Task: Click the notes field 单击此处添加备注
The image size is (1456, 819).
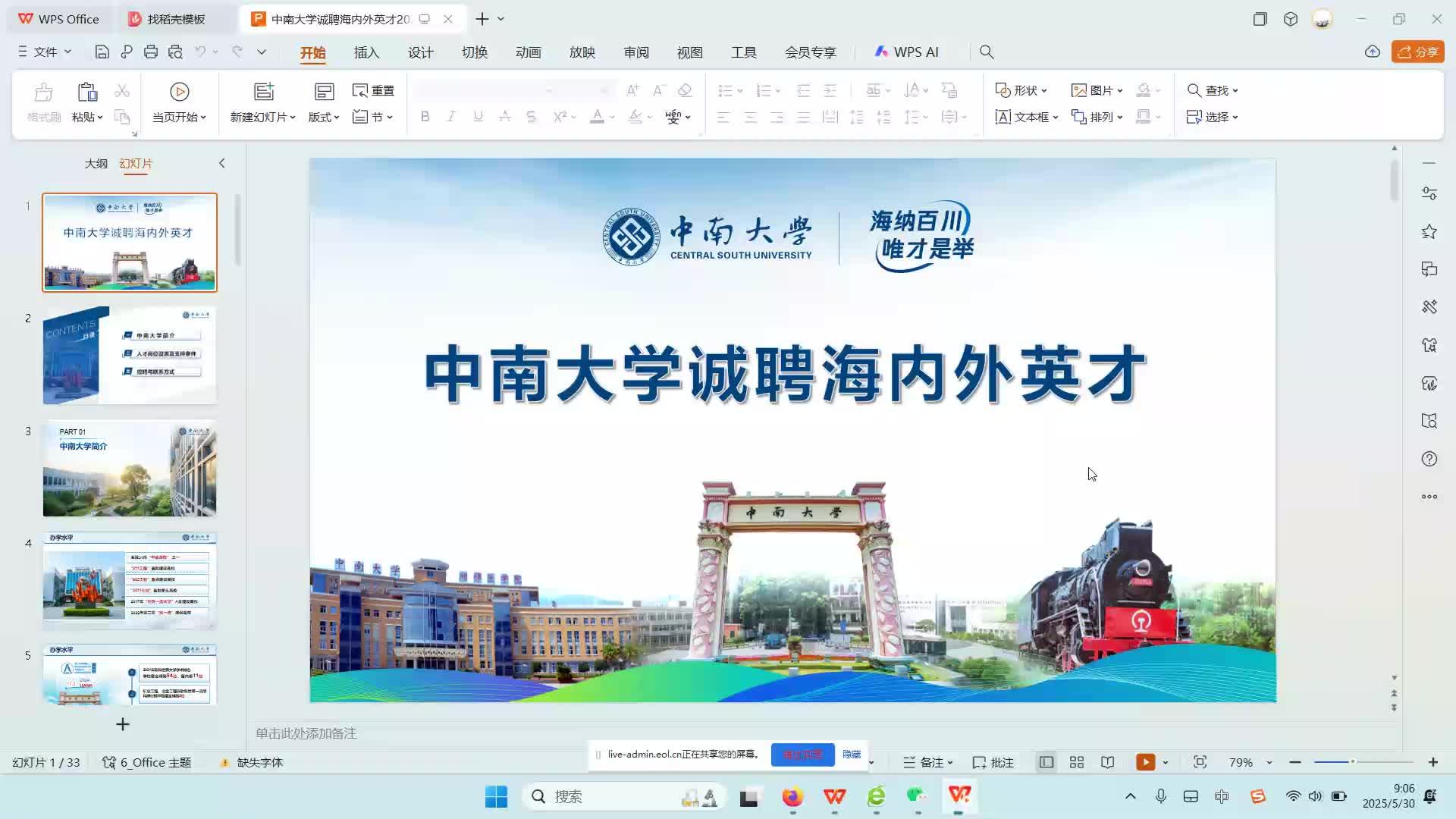Action: (306, 733)
